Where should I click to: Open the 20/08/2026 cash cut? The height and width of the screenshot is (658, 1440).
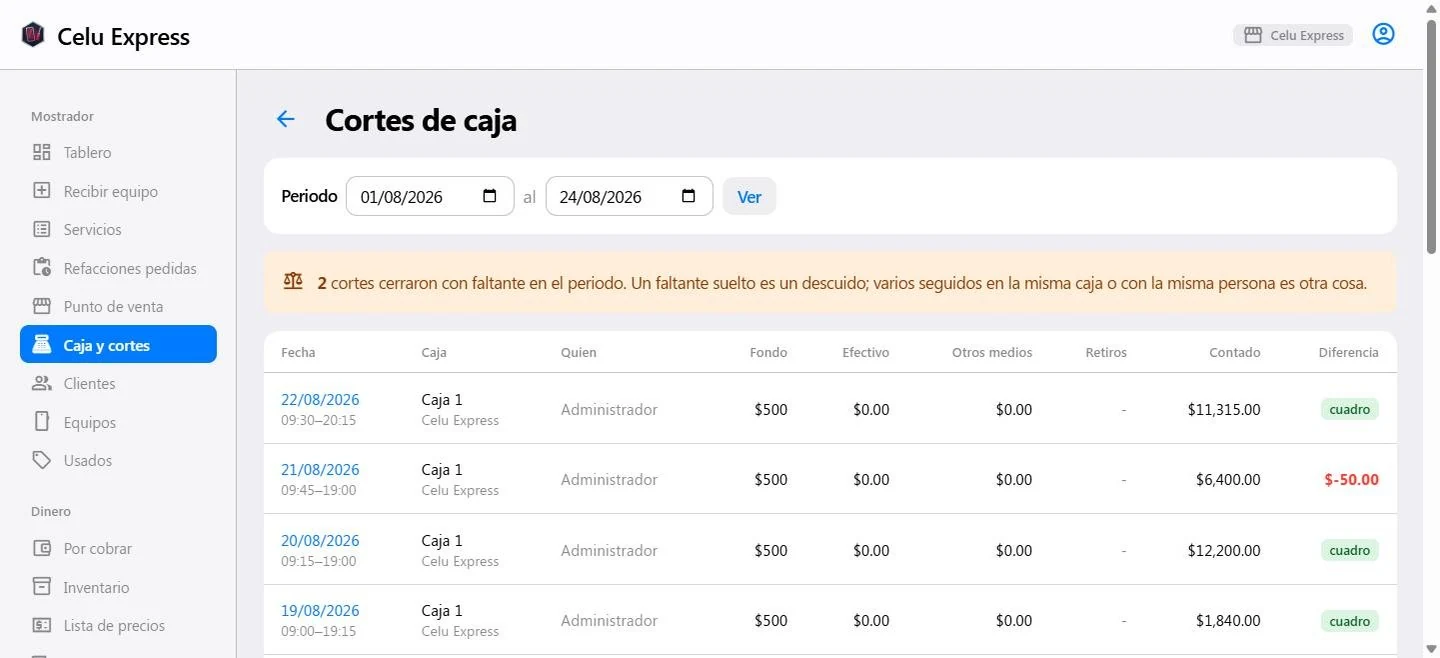point(320,540)
